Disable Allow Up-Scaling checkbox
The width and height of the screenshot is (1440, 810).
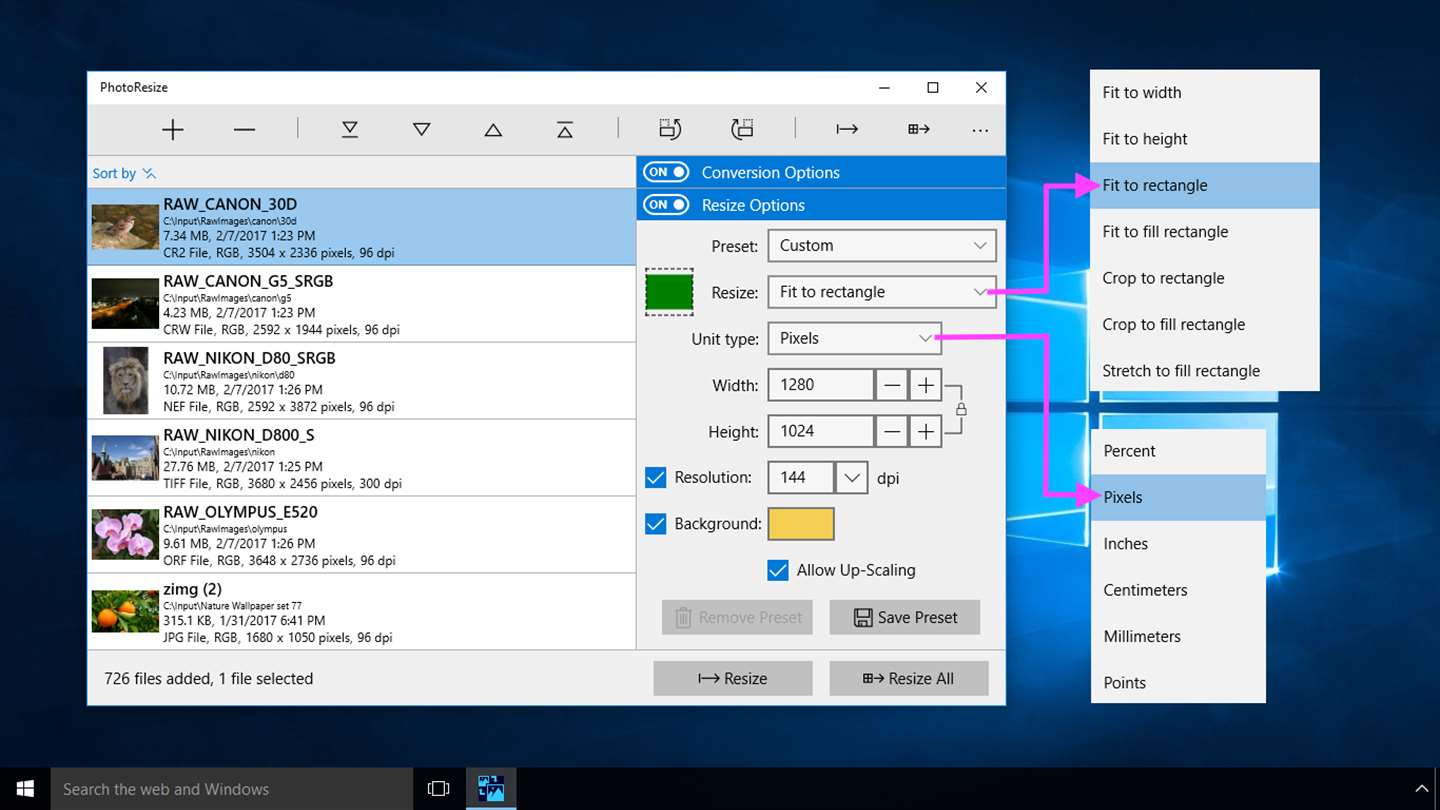point(778,570)
